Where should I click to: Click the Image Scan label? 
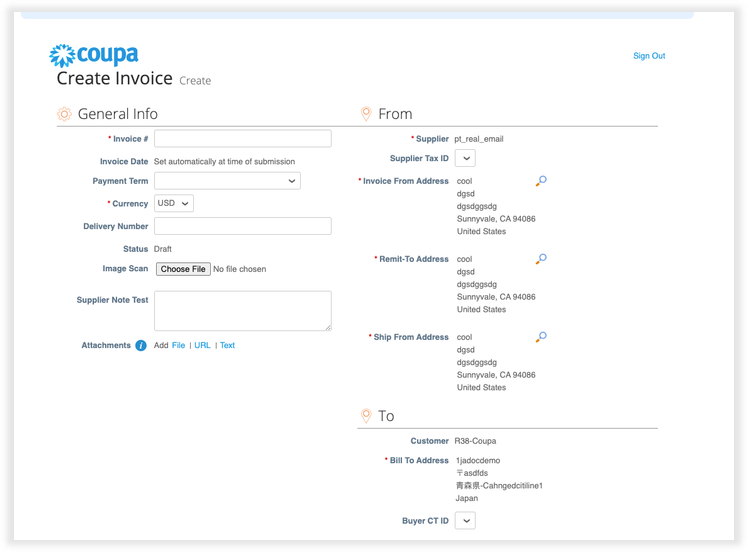(x=125, y=269)
